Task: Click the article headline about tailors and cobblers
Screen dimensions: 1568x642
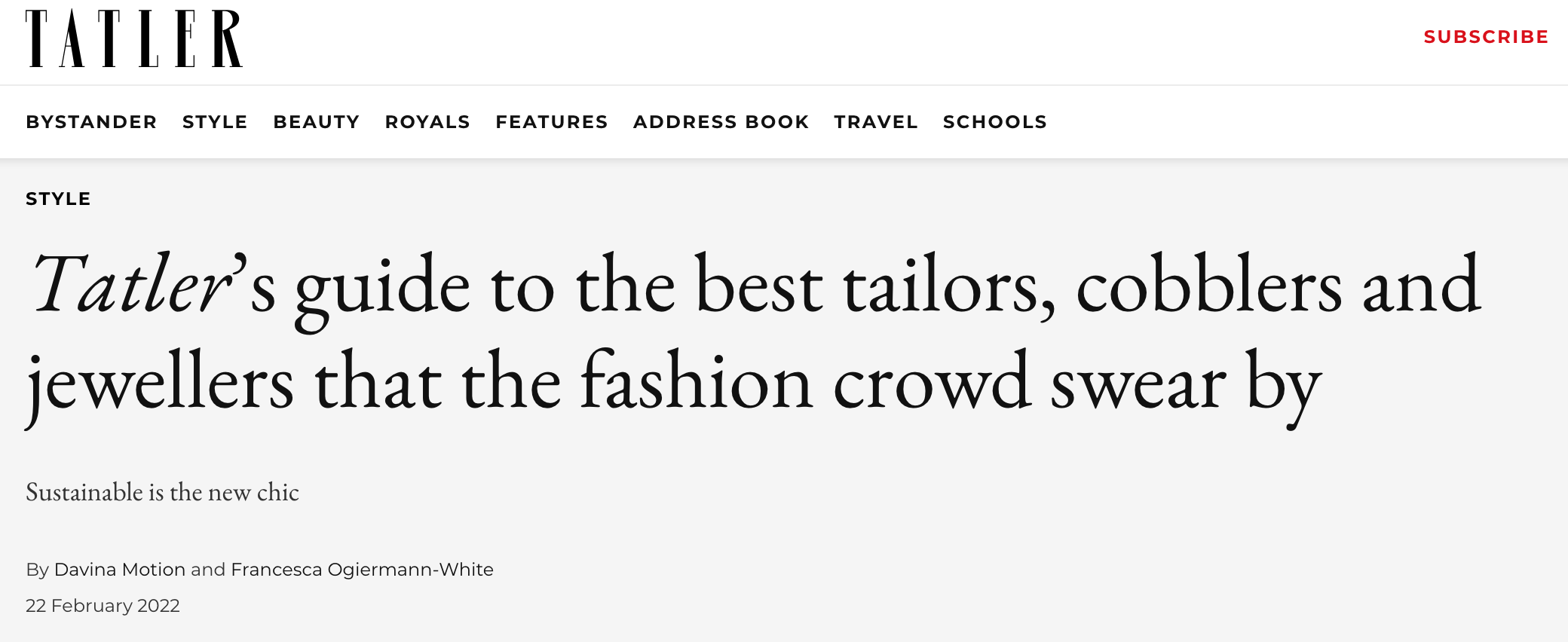Action: [x=754, y=335]
